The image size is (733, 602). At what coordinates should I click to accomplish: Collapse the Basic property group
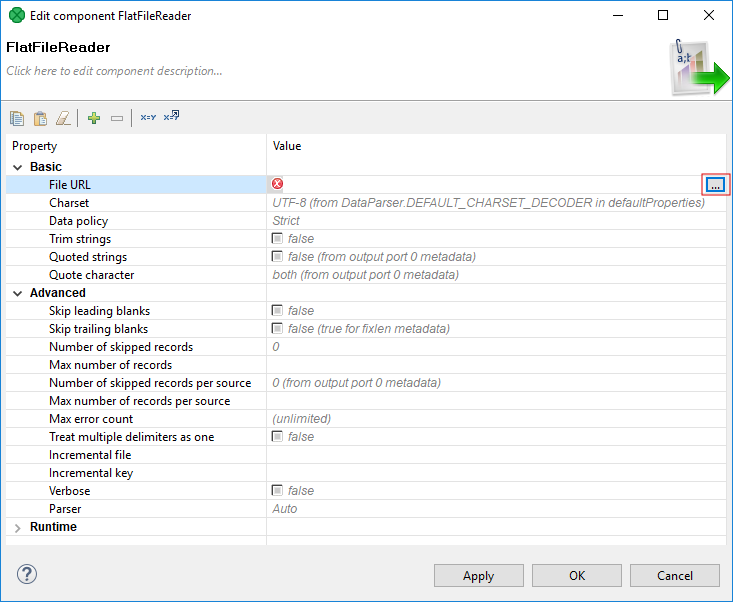[x=18, y=167]
